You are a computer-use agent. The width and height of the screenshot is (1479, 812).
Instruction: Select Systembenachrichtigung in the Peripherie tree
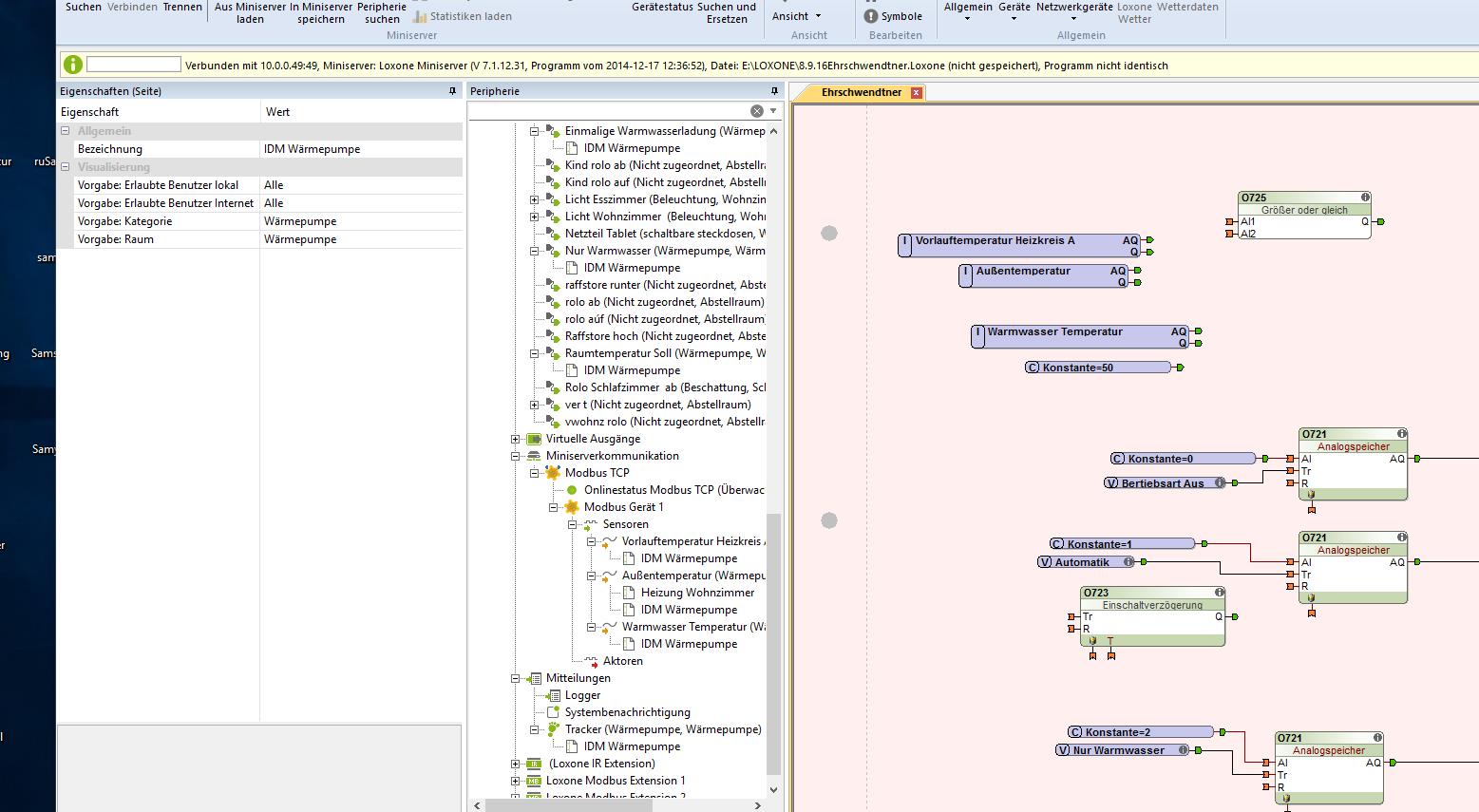pyautogui.click(x=627, y=712)
